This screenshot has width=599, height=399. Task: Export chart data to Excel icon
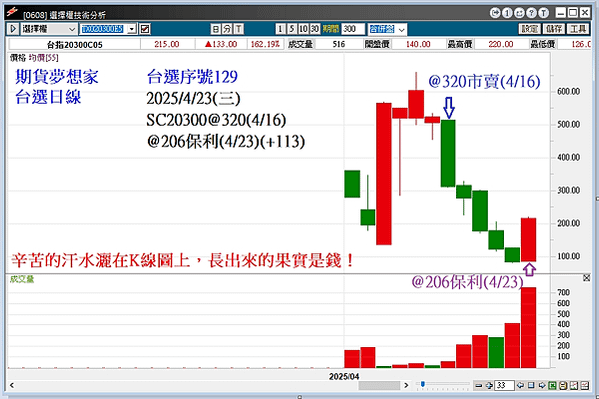click(552, 386)
